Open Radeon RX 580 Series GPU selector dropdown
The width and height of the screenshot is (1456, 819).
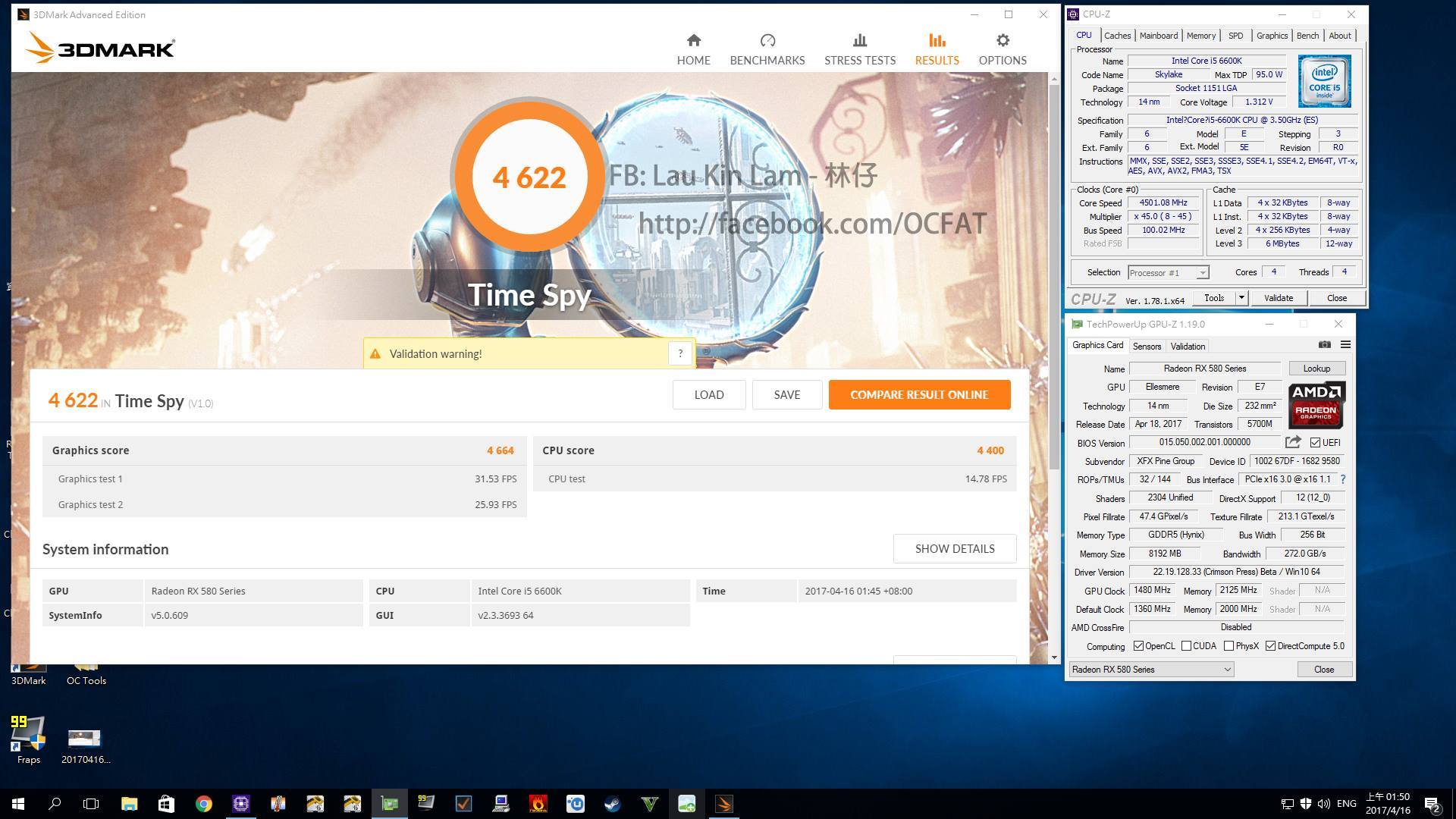(1151, 670)
